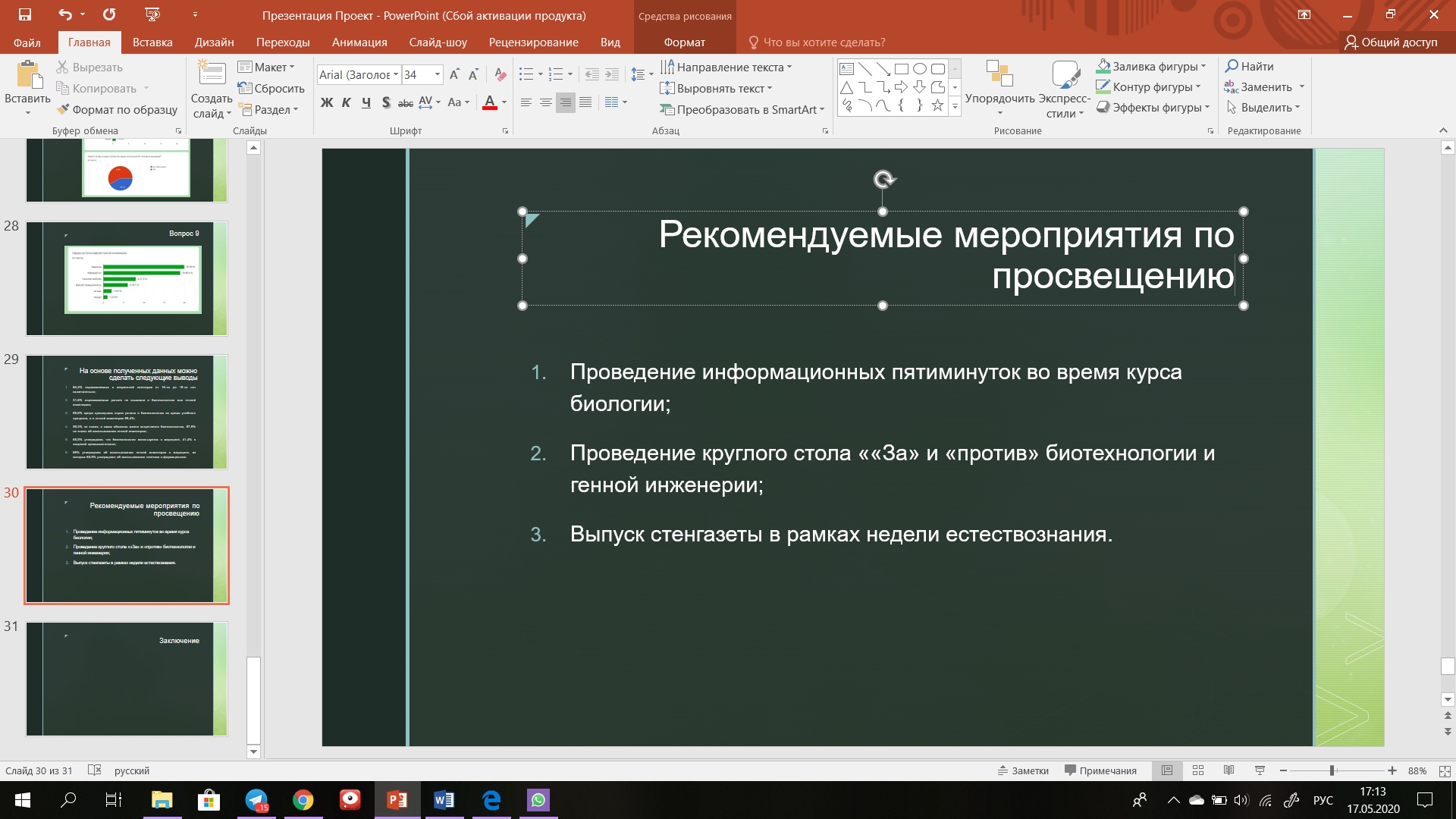Apply strikethrough formatting to the text
This screenshot has width=1456, height=819.
(406, 102)
